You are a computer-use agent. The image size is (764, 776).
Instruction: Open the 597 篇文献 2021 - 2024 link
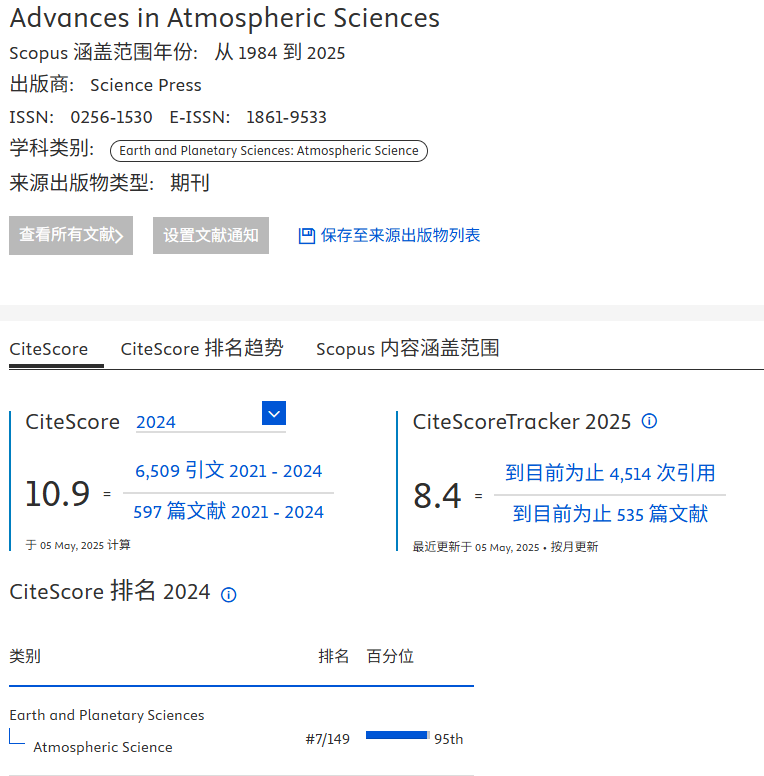228,512
